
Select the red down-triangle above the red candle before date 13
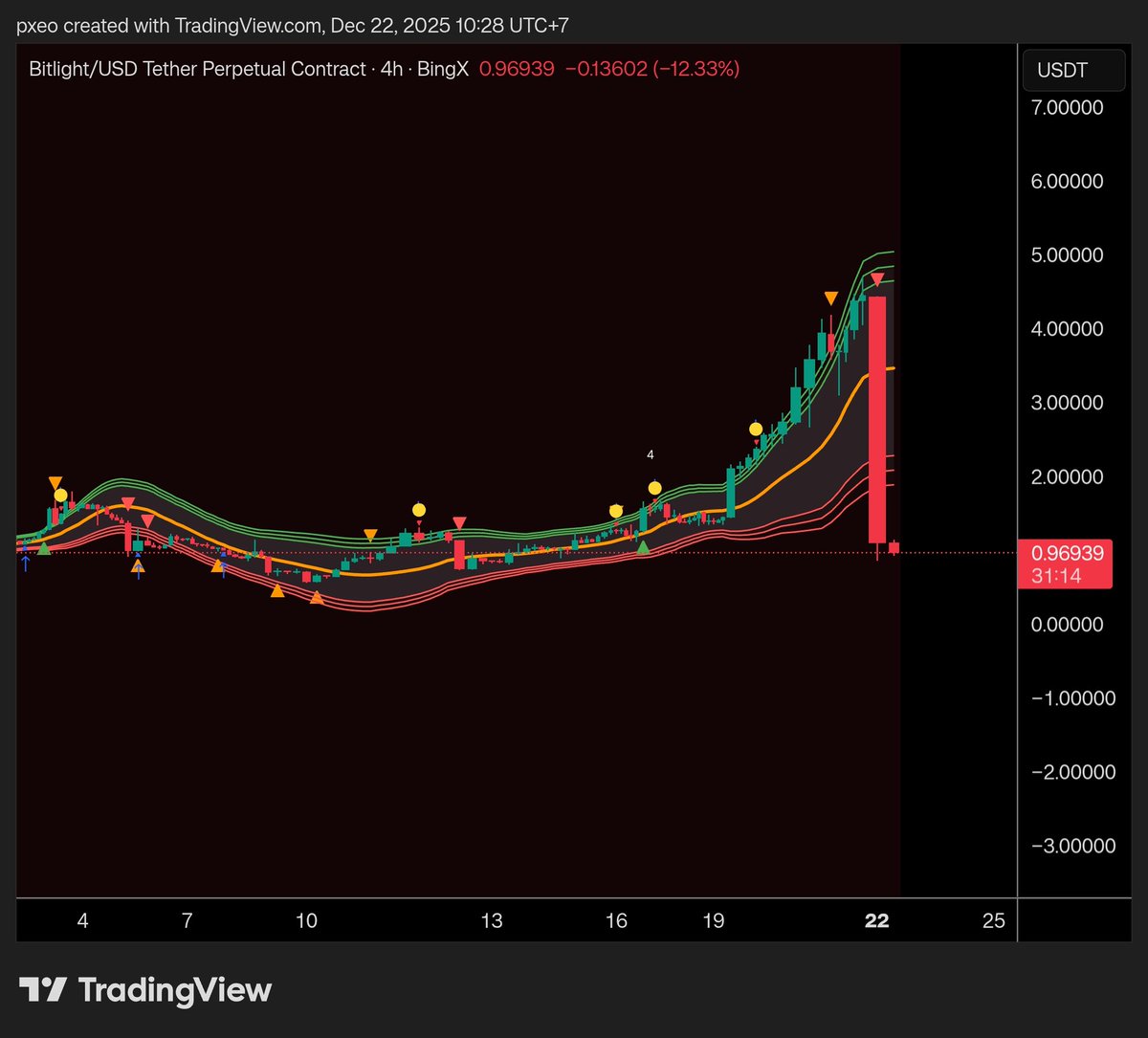(459, 522)
